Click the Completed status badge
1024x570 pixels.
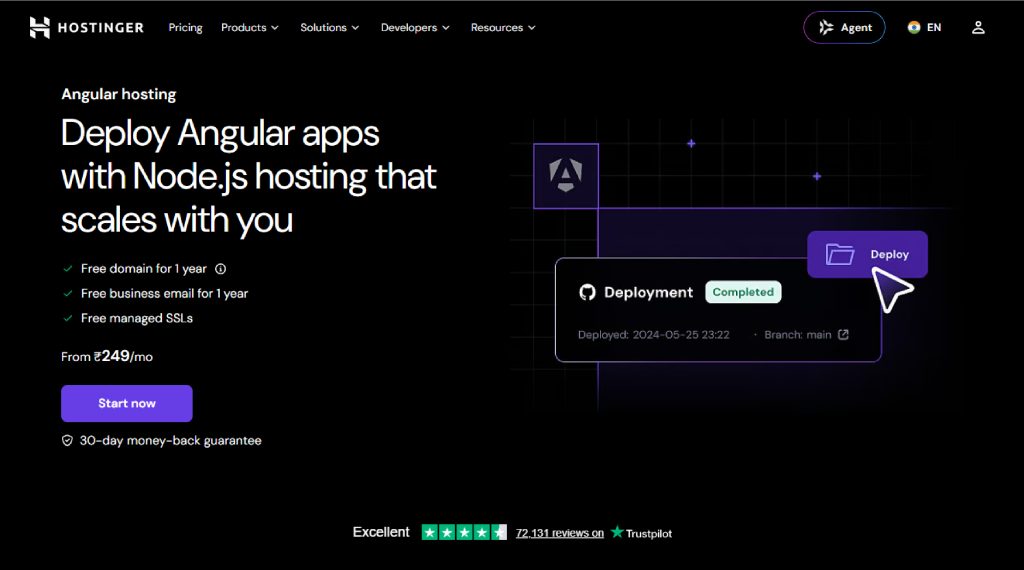coord(743,292)
